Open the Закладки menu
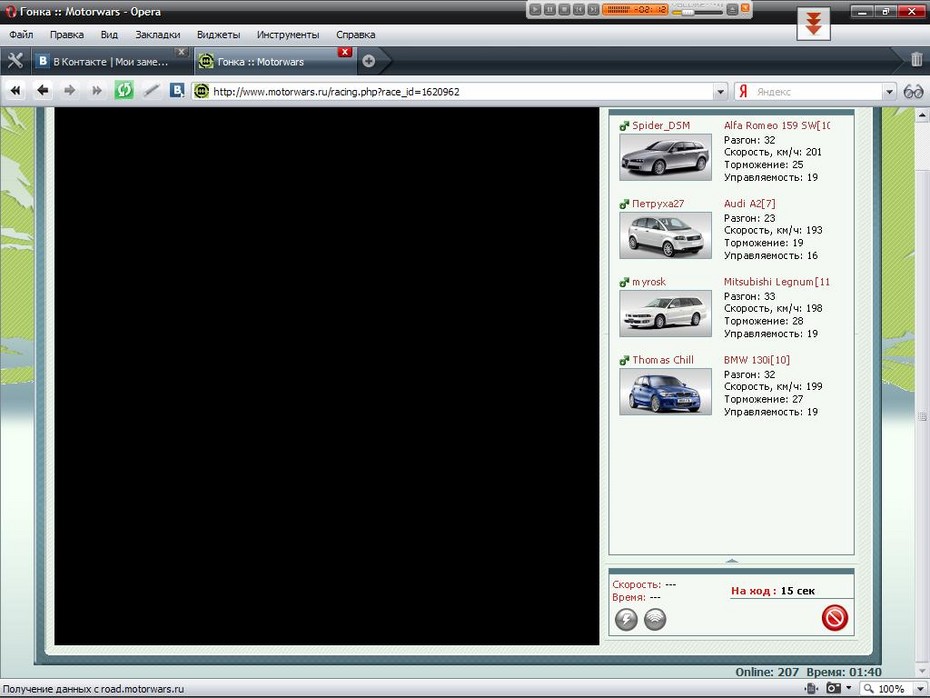930x698 pixels. tap(158, 35)
